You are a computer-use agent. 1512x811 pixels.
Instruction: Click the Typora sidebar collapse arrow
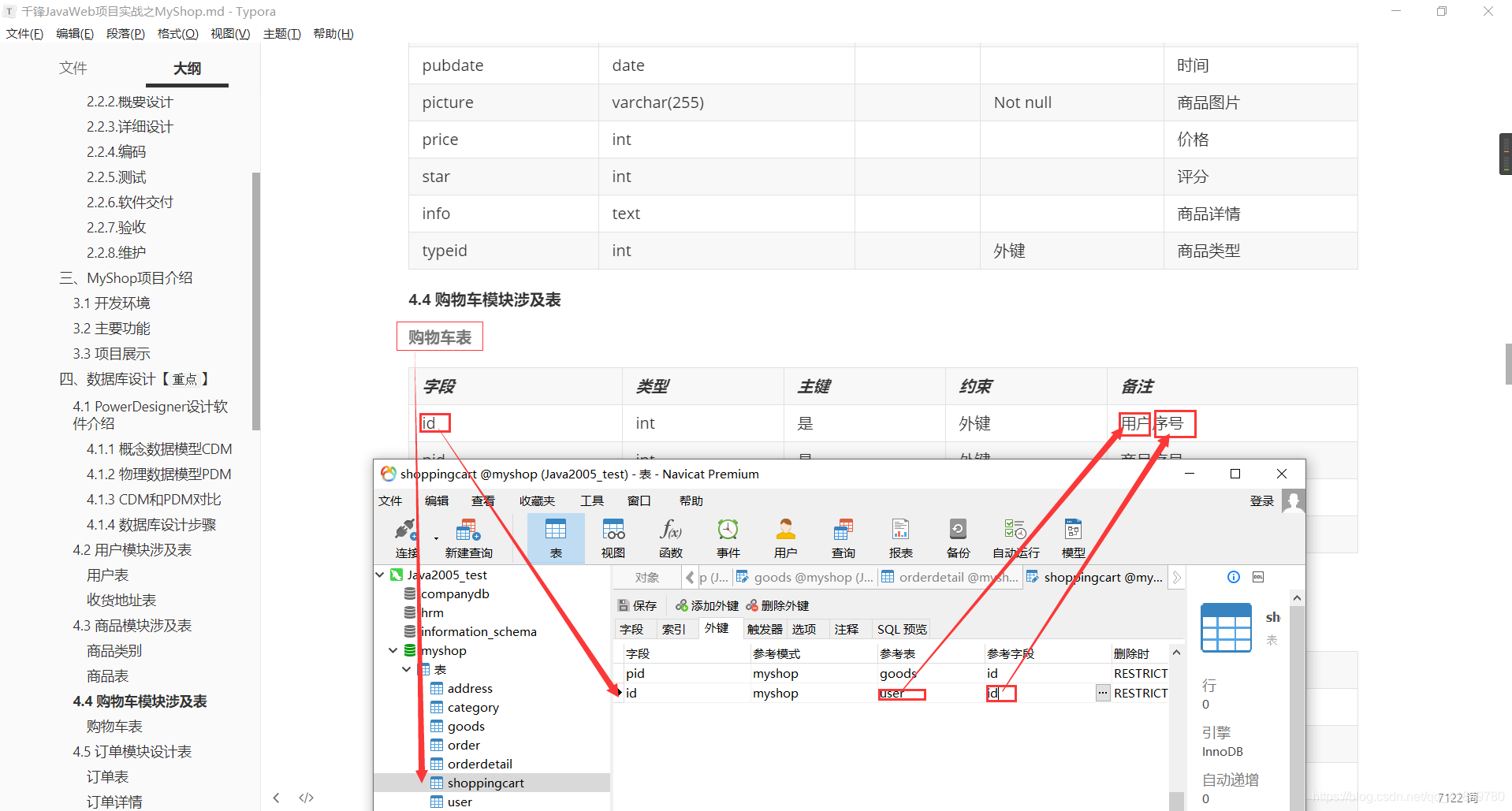tap(276, 798)
